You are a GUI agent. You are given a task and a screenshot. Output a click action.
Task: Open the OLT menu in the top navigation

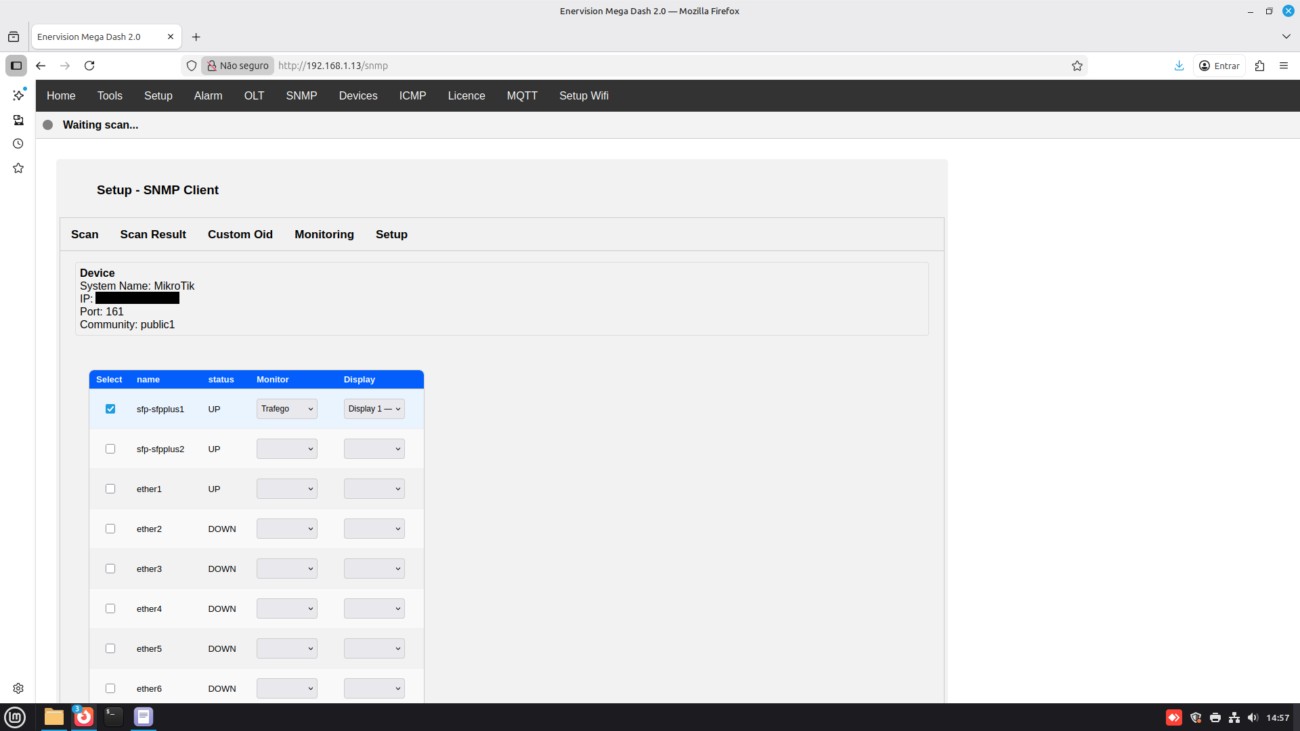point(254,96)
